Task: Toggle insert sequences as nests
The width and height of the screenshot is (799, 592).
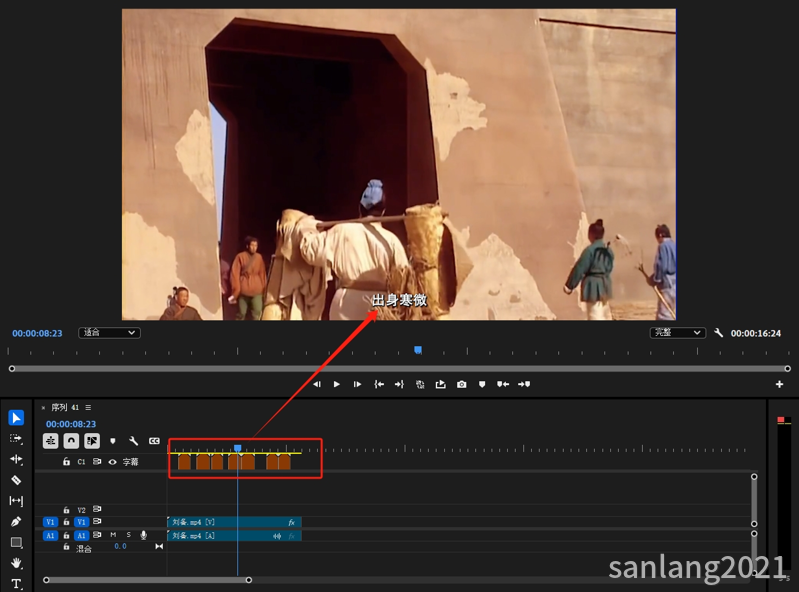Action: point(50,441)
